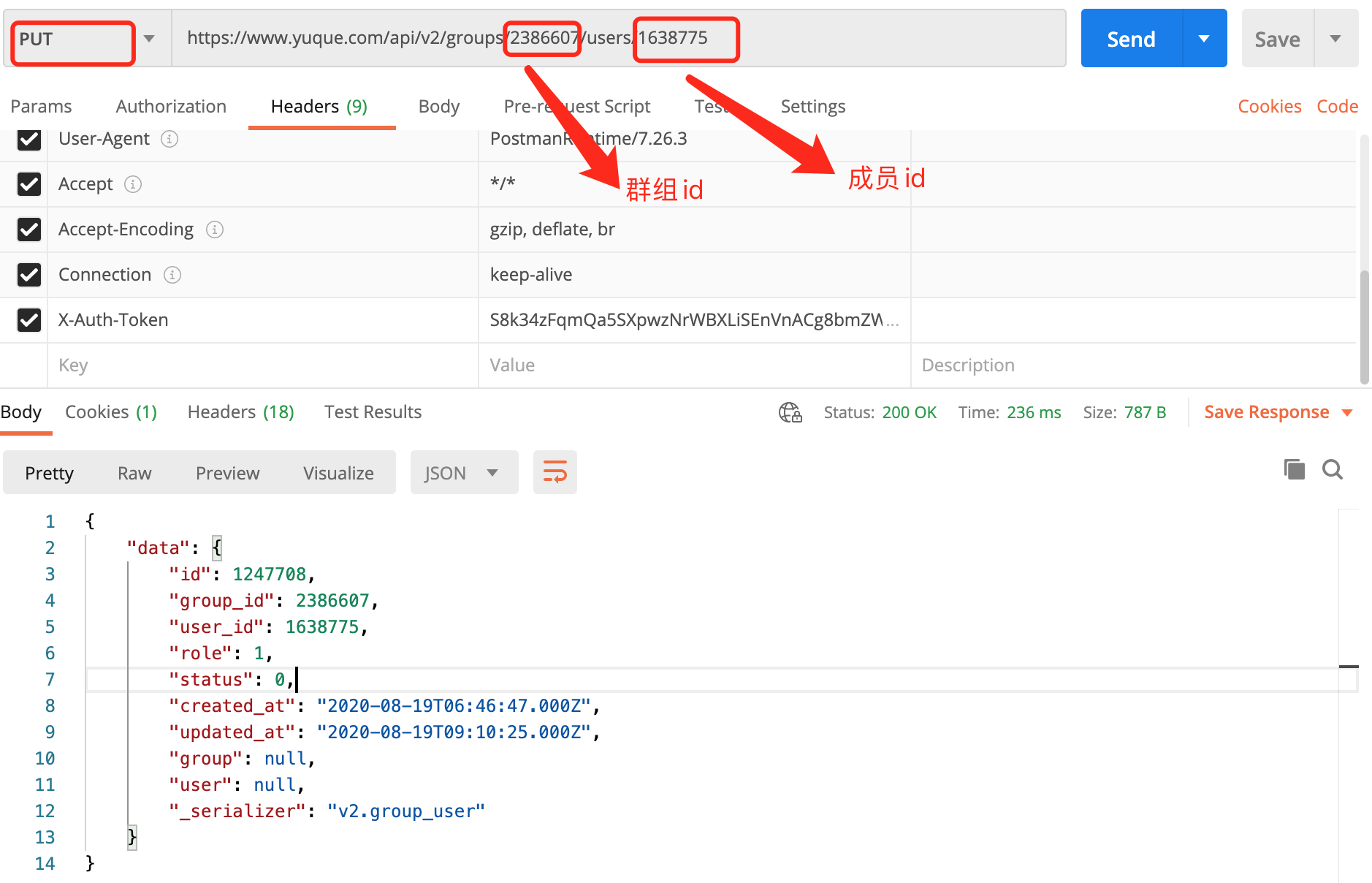Switch response view to Preview
Viewport: 1372px width, 883px height.
227,473
